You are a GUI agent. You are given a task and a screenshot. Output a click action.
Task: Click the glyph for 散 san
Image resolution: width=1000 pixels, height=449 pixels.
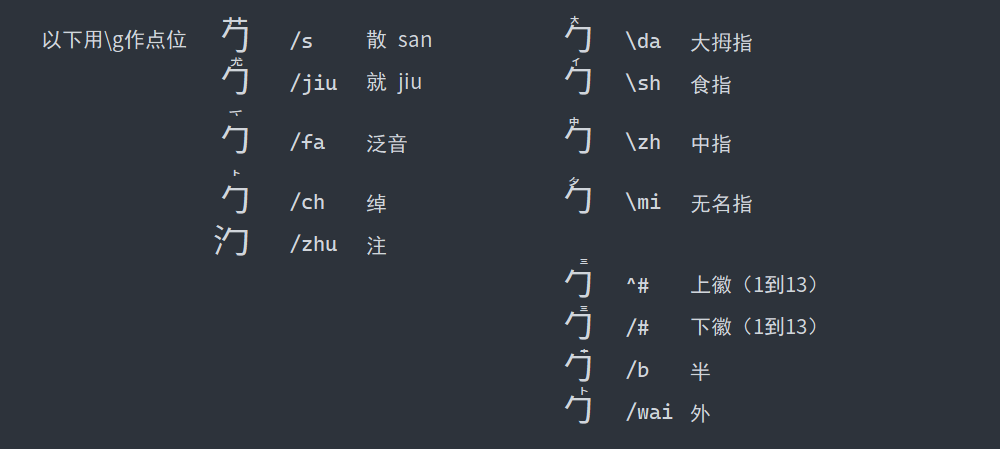[235, 36]
